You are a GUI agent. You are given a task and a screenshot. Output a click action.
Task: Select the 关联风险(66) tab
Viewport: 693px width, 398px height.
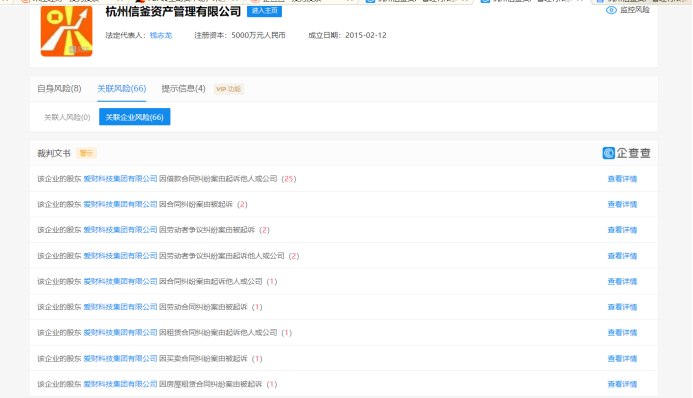pyautogui.click(x=122, y=88)
